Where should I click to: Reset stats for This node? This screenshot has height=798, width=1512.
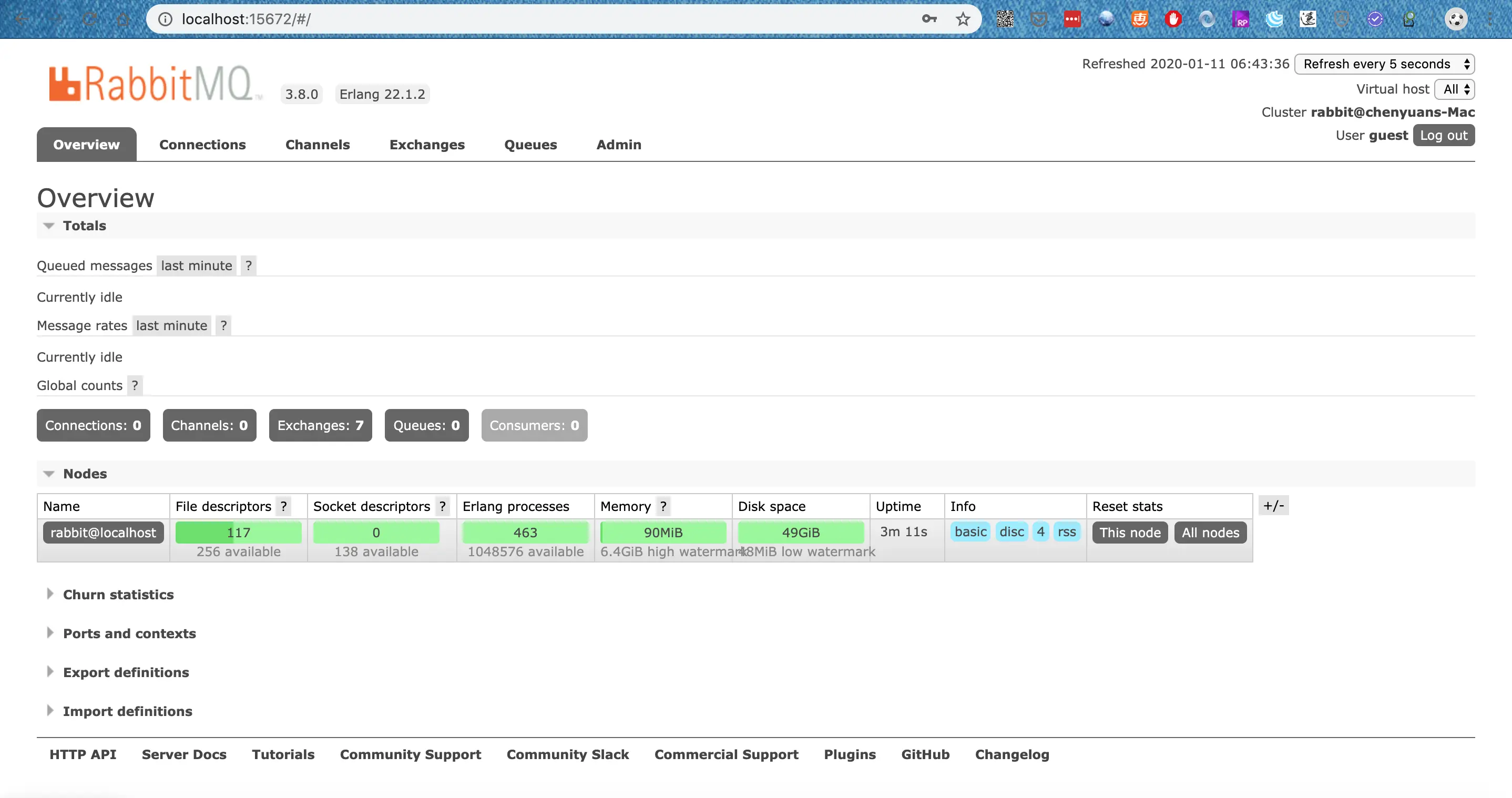(x=1130, y=533)
